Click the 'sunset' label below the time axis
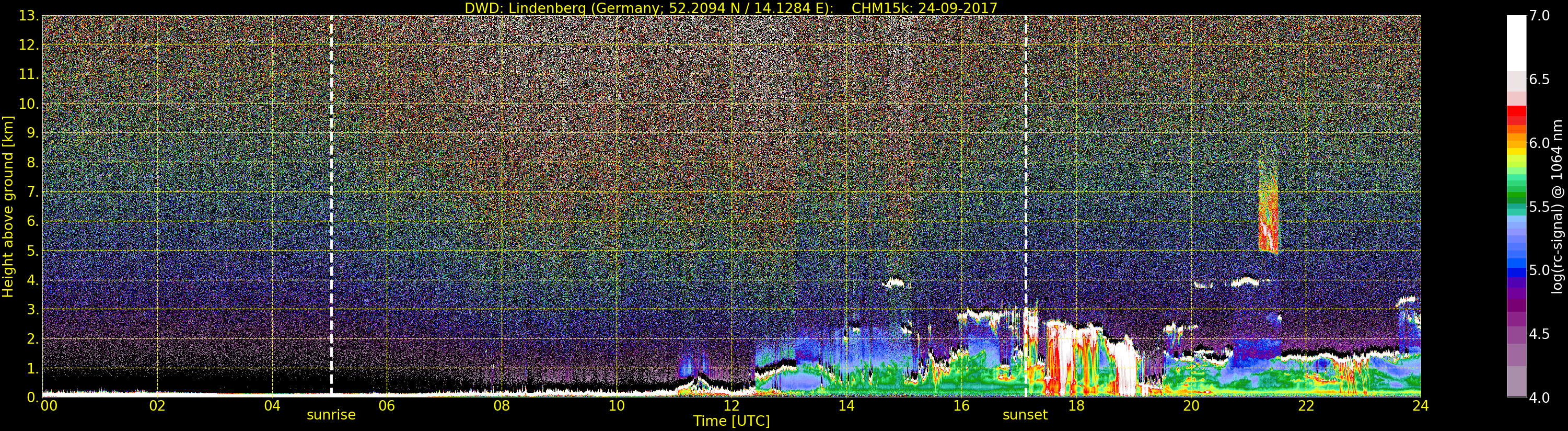1568x431 pixels. click(1025, 415)
